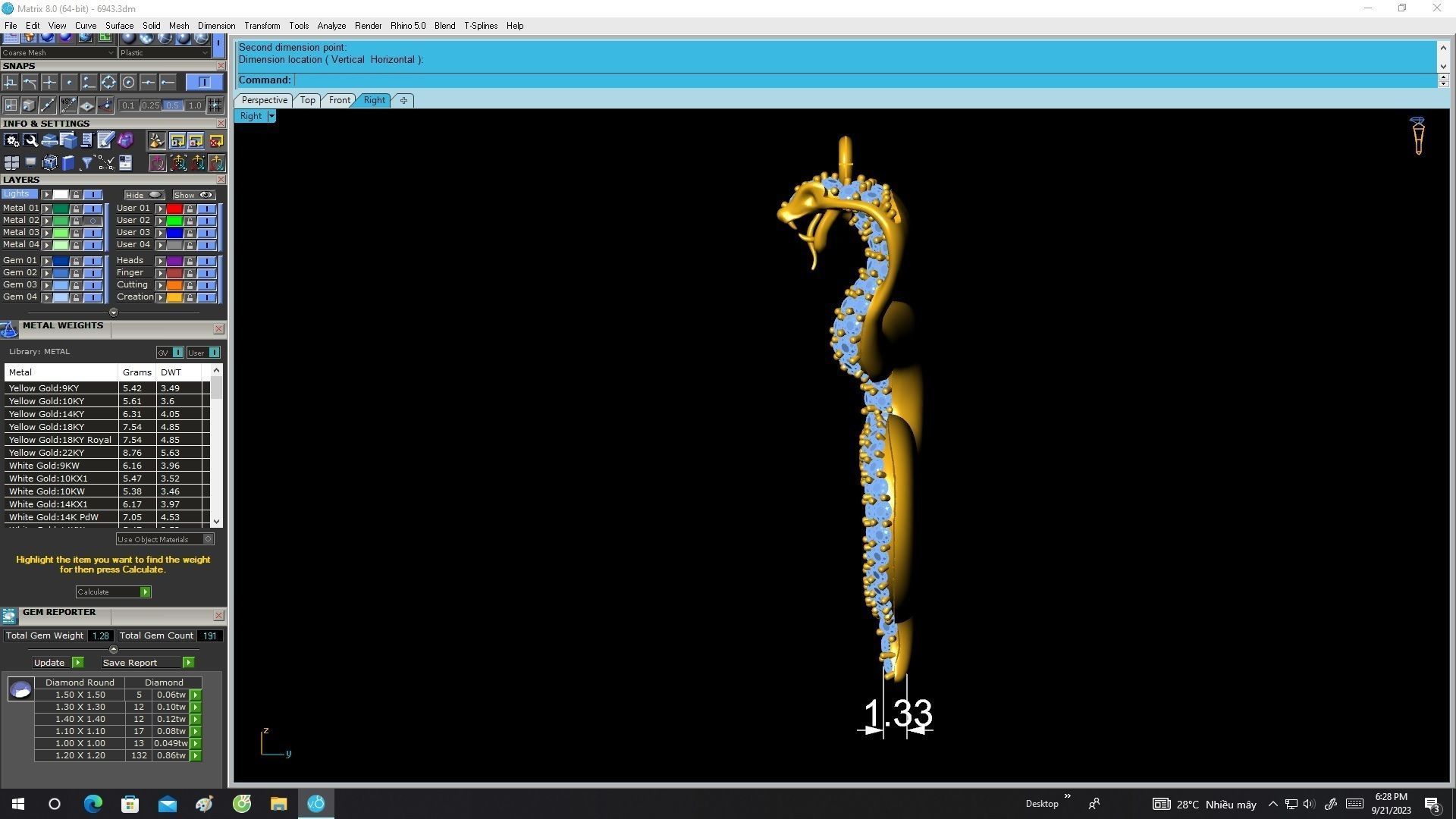The image size is (1456, 819).
Task: Click the four-viewport layout icon
Action: click(x=11, y=162)
